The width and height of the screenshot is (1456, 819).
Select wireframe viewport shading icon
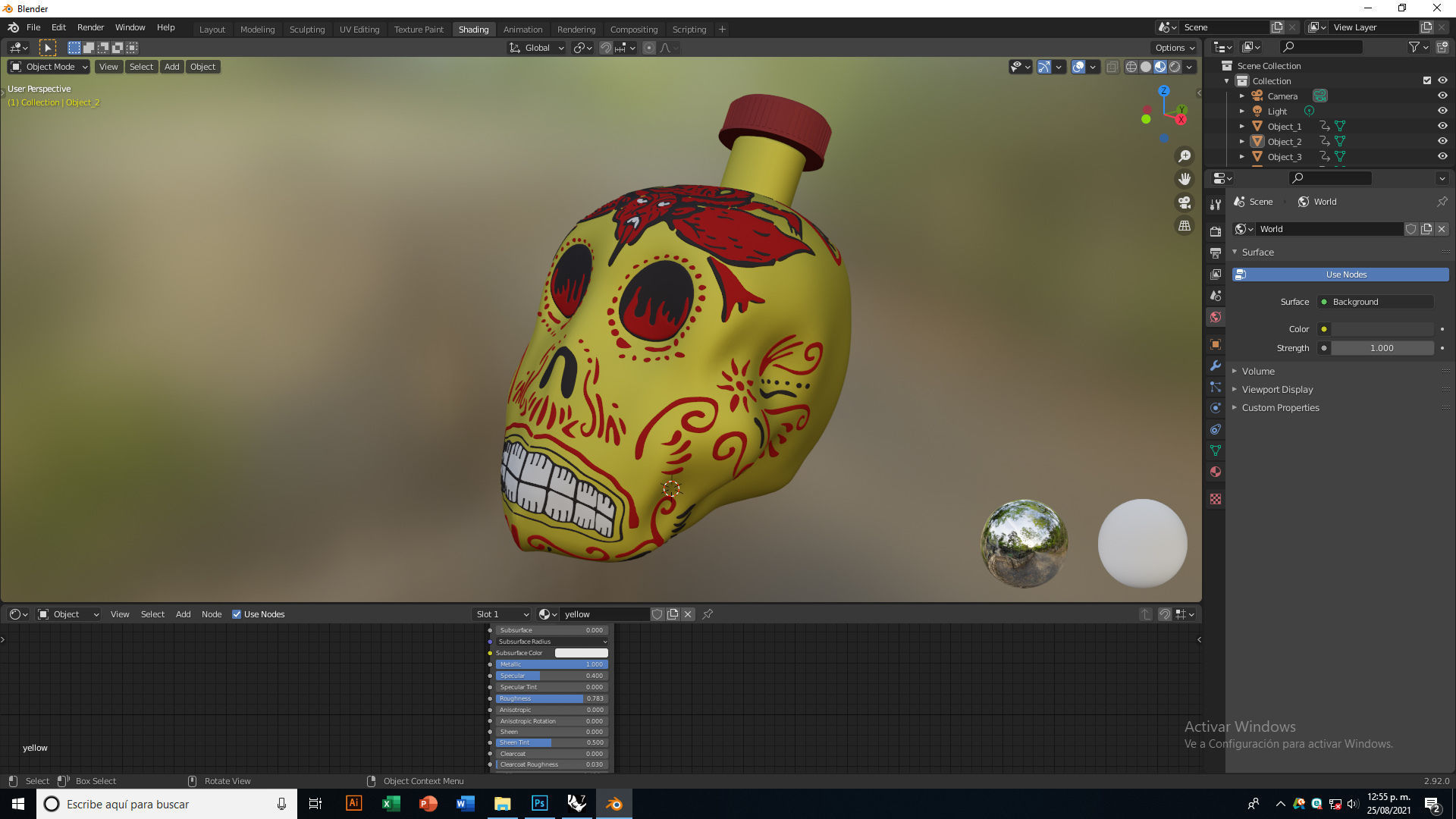click(x=1131, y=67)
